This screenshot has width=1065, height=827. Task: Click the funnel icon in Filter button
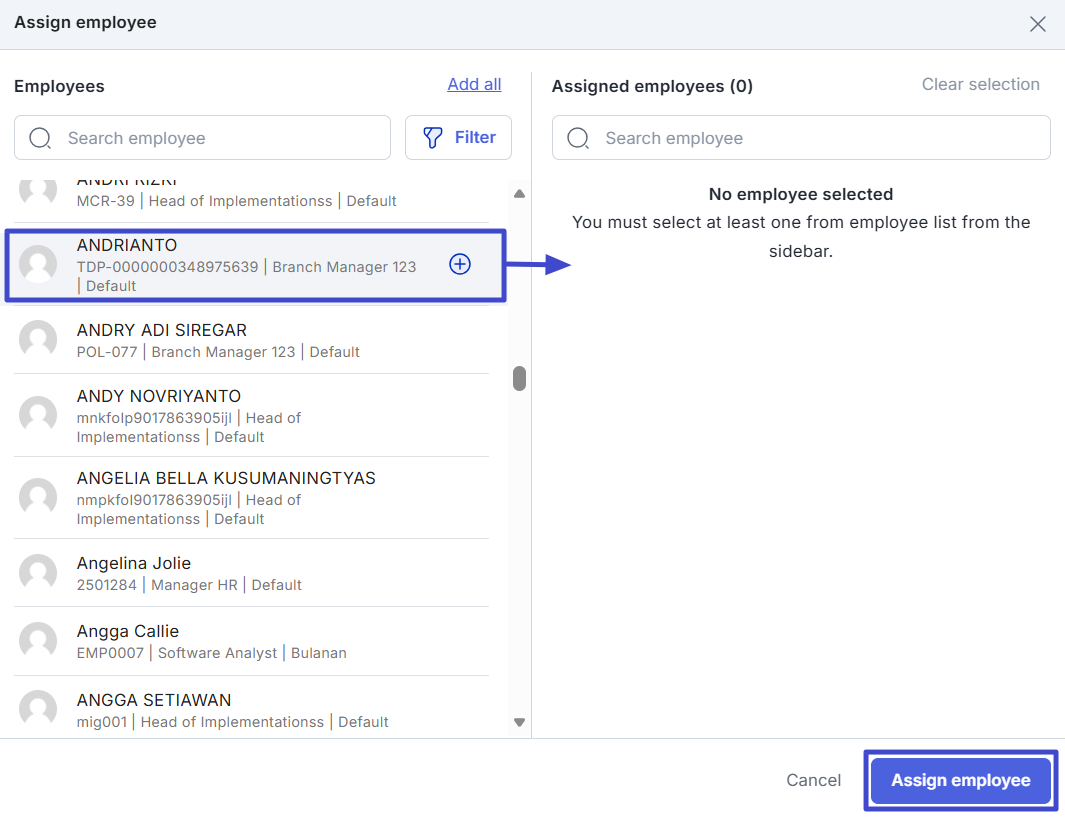pyautogui.click(x=433, y=138)
